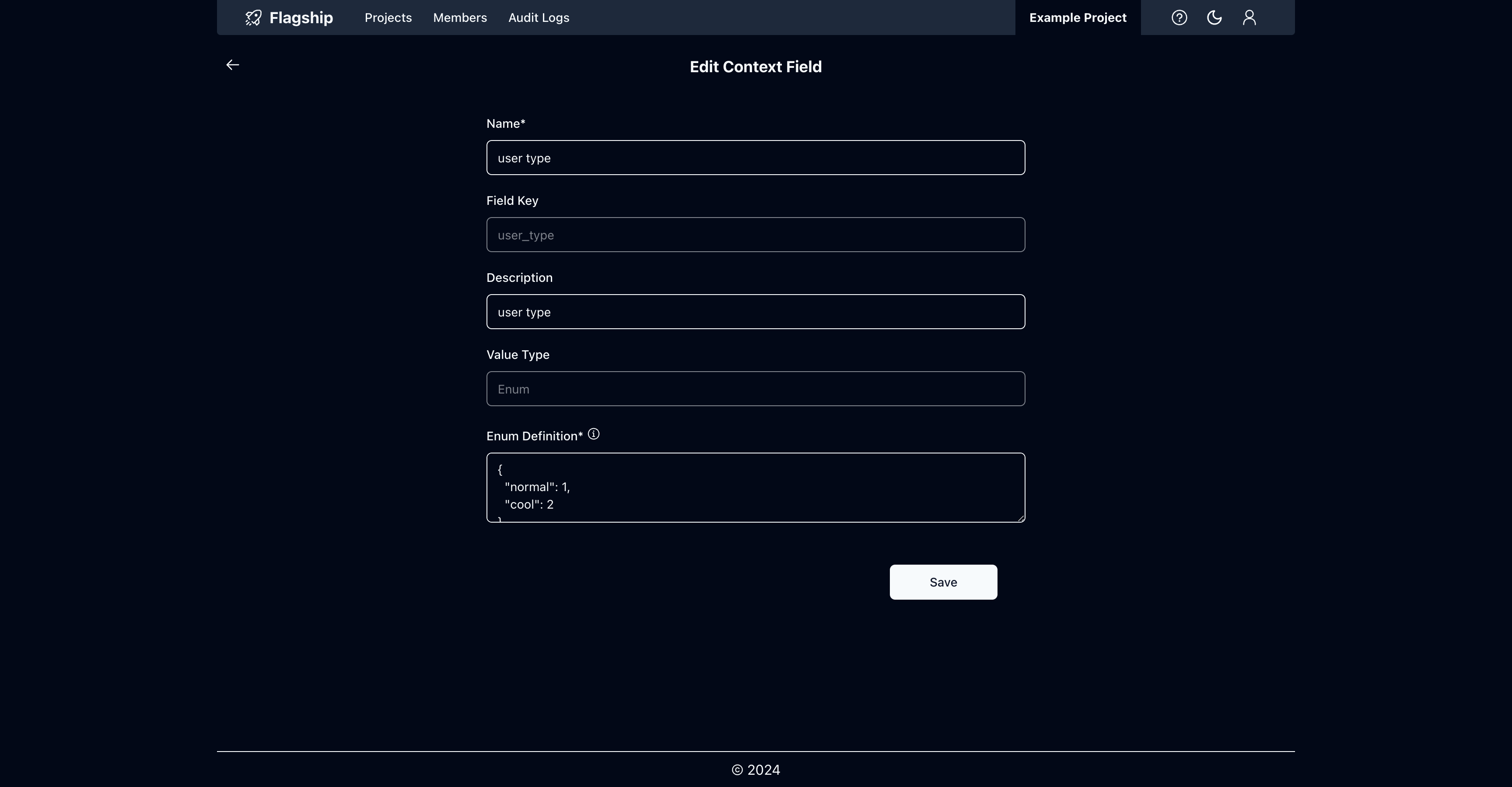1512x787 pixels.
Task: Focus the Description input field
Action: click(x=756, y=312)
